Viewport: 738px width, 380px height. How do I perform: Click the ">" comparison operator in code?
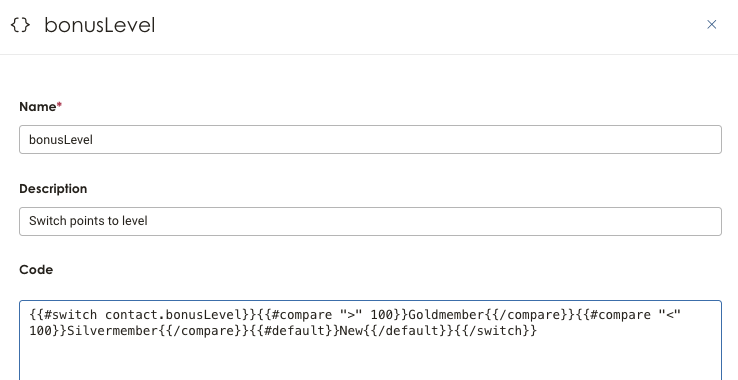tap(351, 315)
